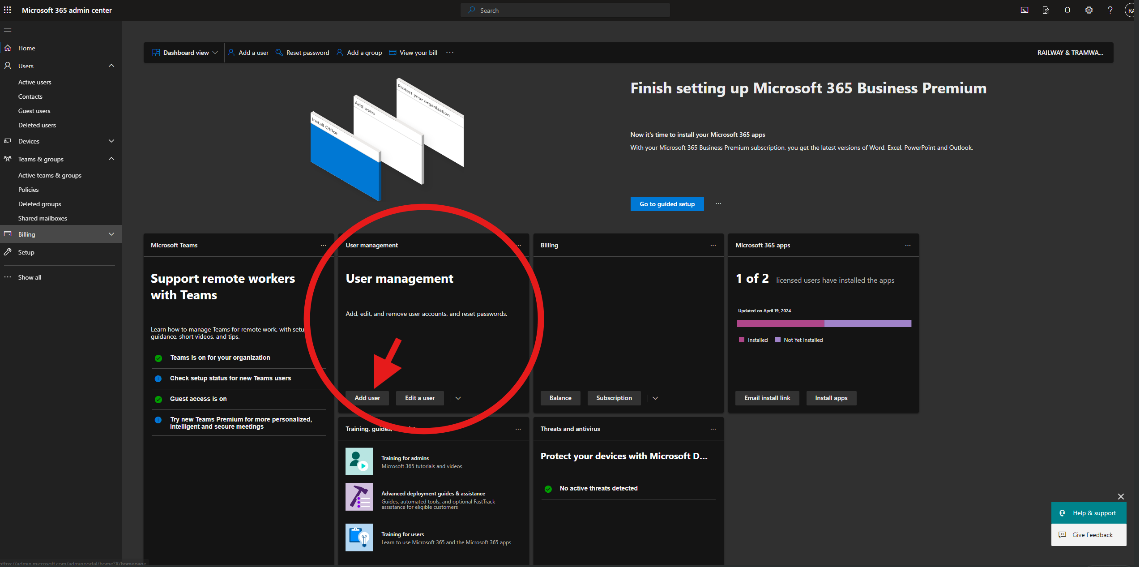Click the Setup wrench icon in sidebar

coord(8,252)
